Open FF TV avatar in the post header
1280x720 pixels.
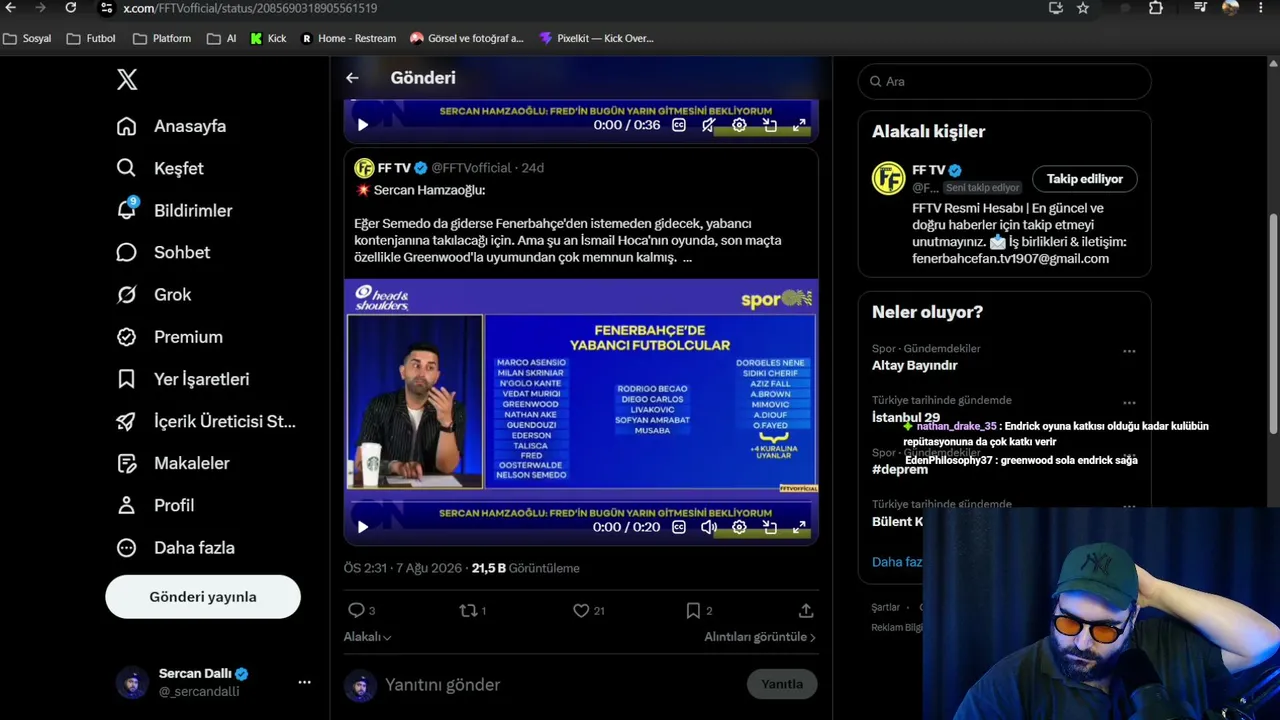click(x=364, y=168)
